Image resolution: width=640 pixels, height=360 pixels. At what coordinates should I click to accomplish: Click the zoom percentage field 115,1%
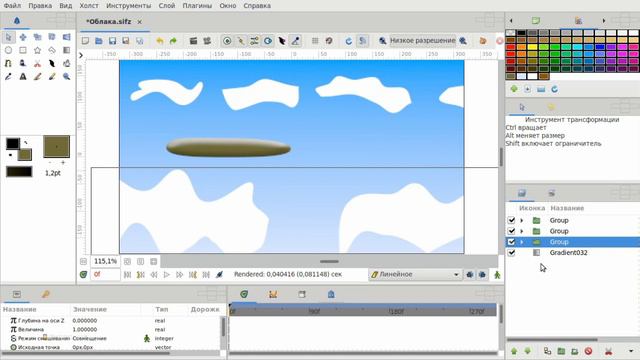pos(105,261)
